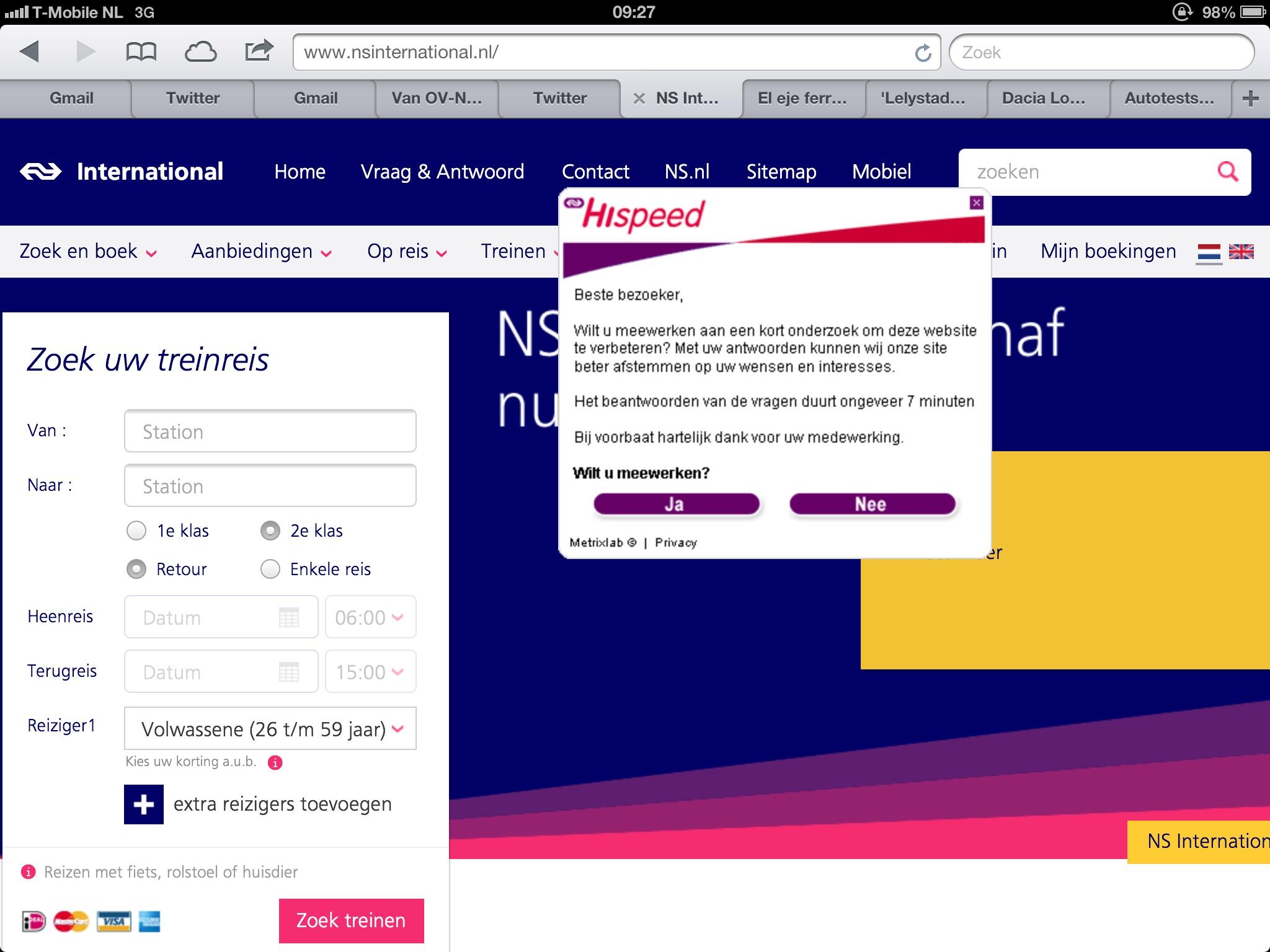Switch language with the Dutch flag
Screen dimensions: 1270x952
(1209, 253)
